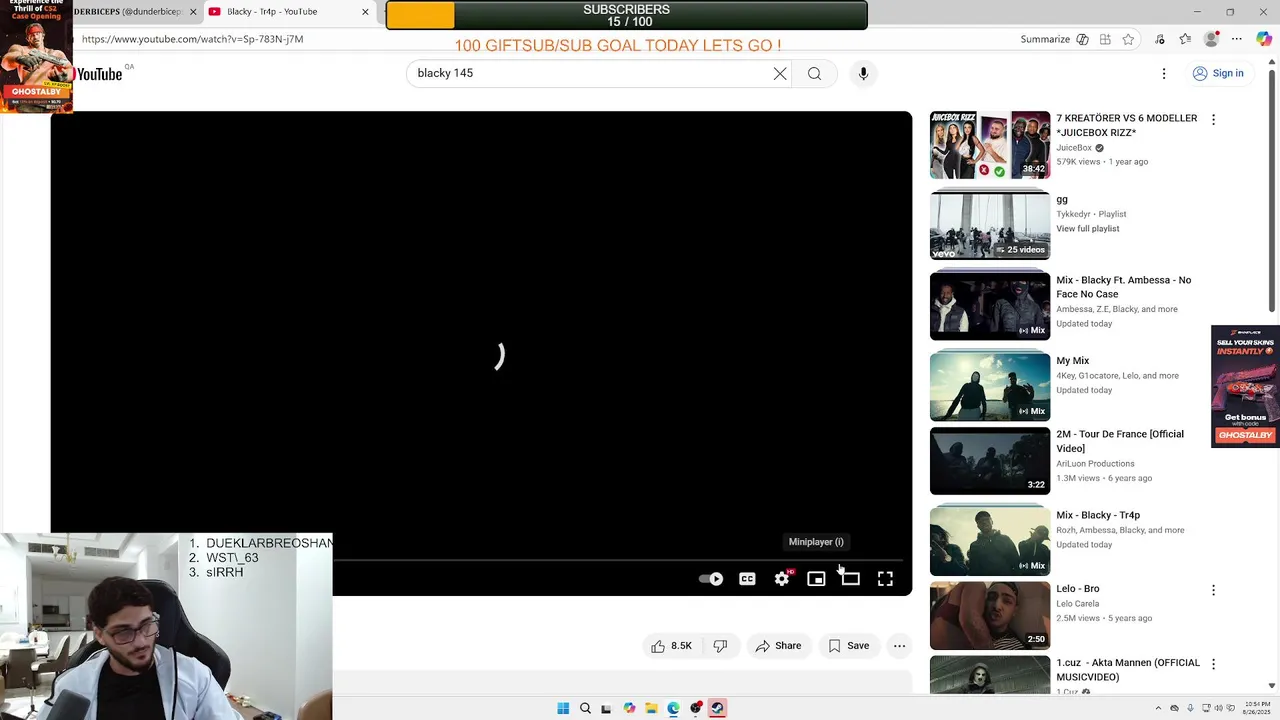Click the page URL in the address bar
Image resolution: width=1280 pixels, height=720 pixels.
coord(192,39)
